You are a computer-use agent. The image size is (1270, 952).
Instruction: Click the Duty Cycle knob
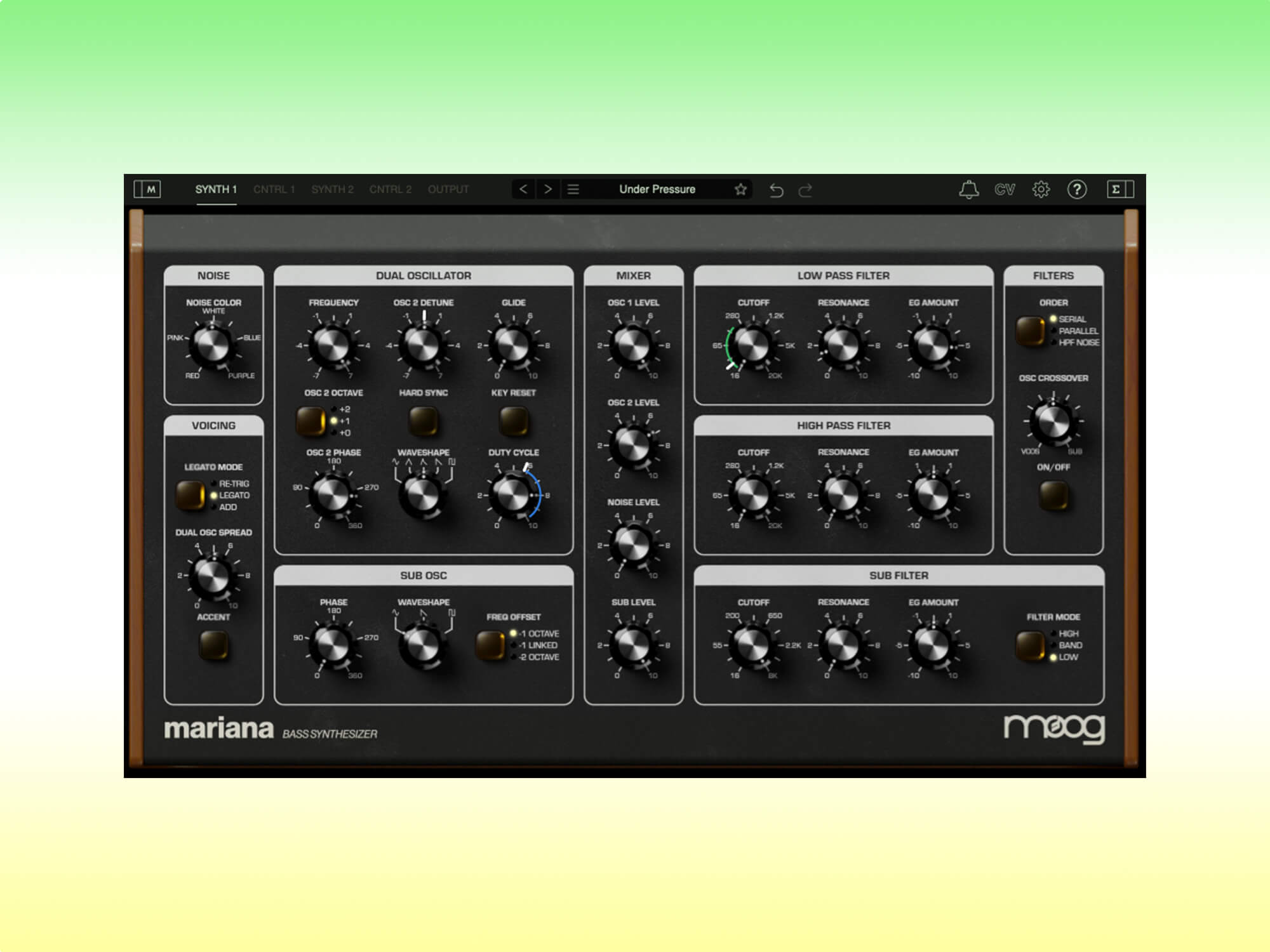click(x=513, y=495)
